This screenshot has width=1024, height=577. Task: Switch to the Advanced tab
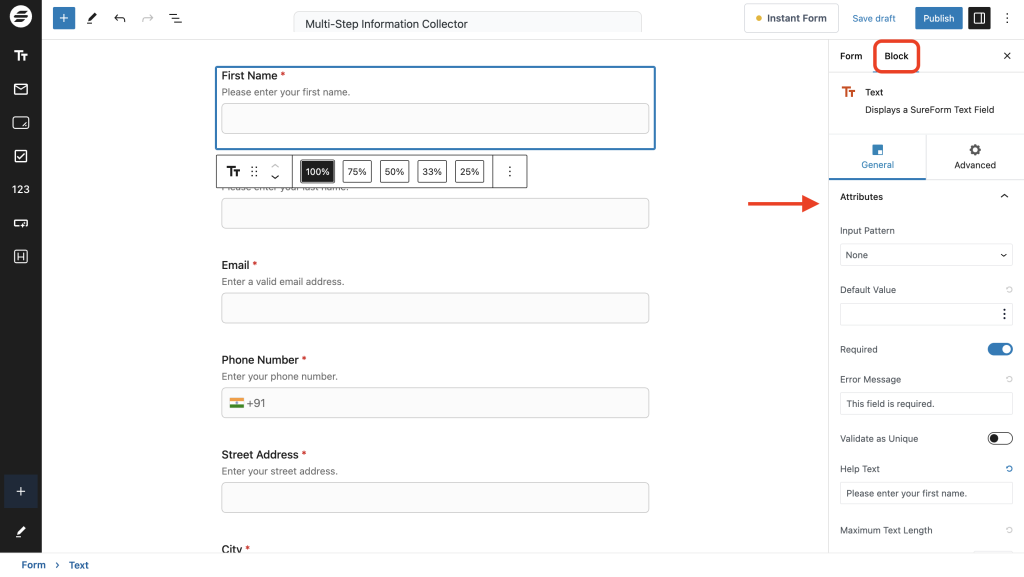(x=974, y=157)
